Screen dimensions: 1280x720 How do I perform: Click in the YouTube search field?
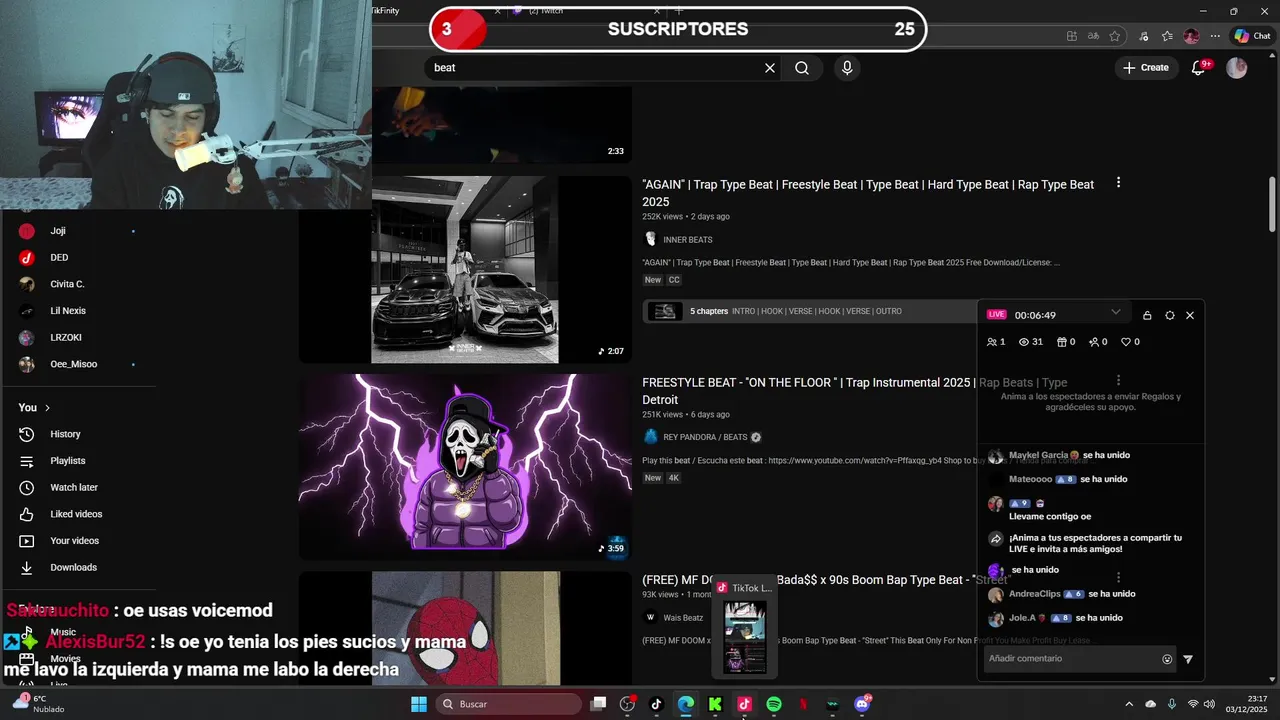tap(595, 68)
